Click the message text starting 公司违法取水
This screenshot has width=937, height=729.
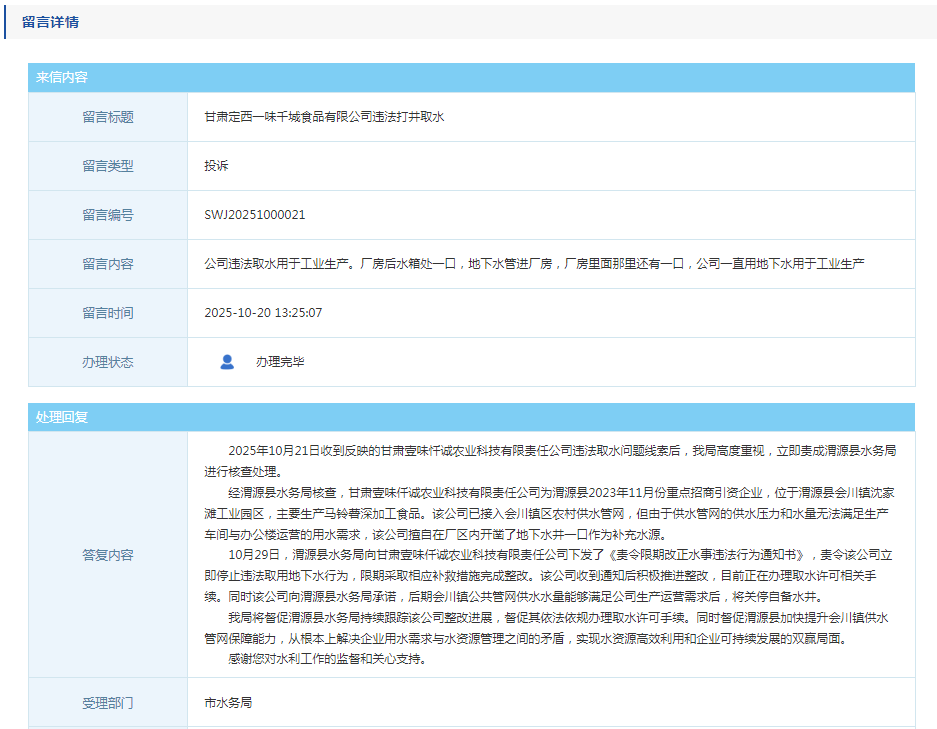click(x=534, y=264)
